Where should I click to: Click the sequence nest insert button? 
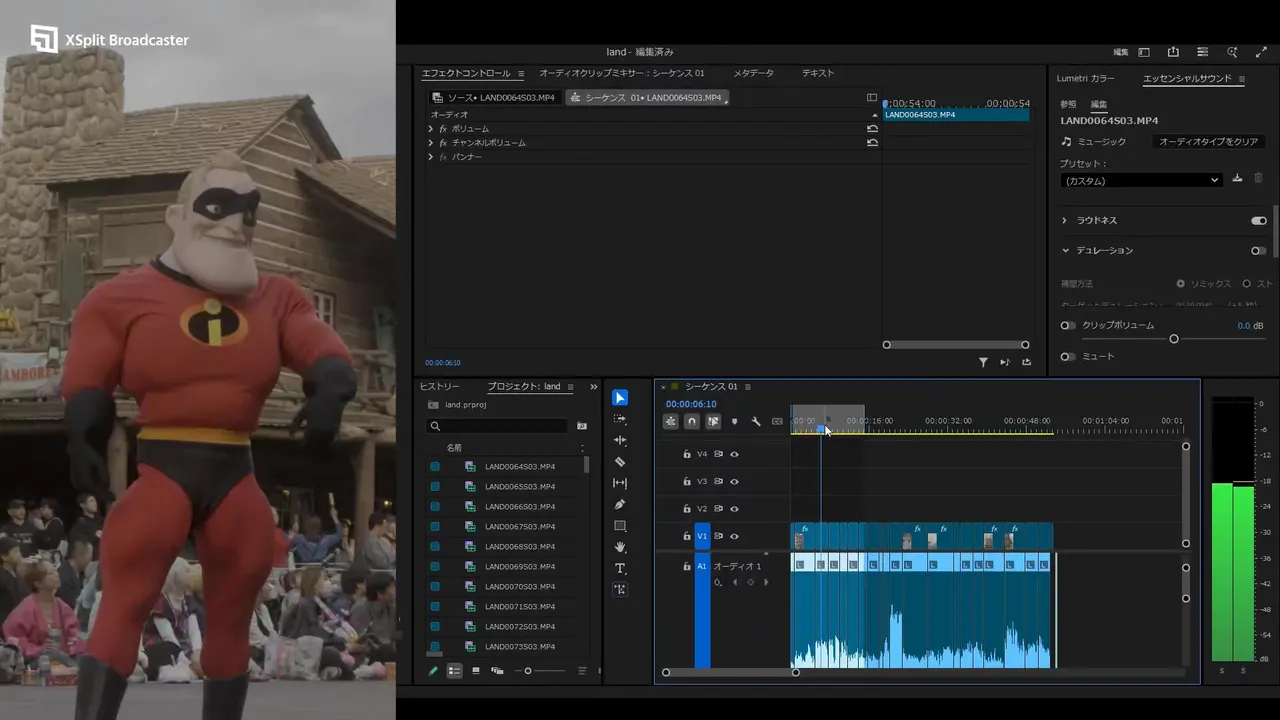click(x=670, y=421)
